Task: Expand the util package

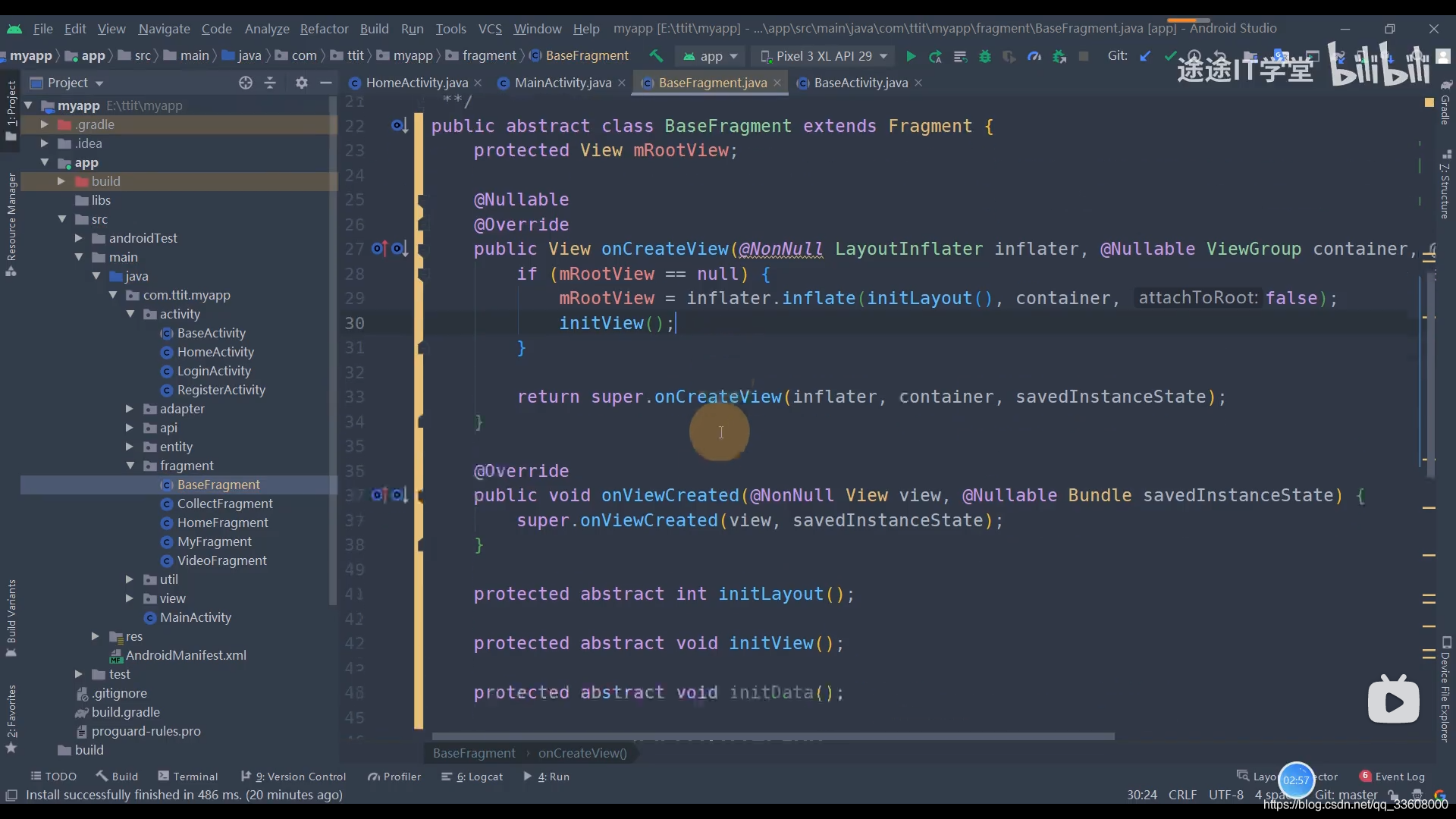Action: point(130,579)
